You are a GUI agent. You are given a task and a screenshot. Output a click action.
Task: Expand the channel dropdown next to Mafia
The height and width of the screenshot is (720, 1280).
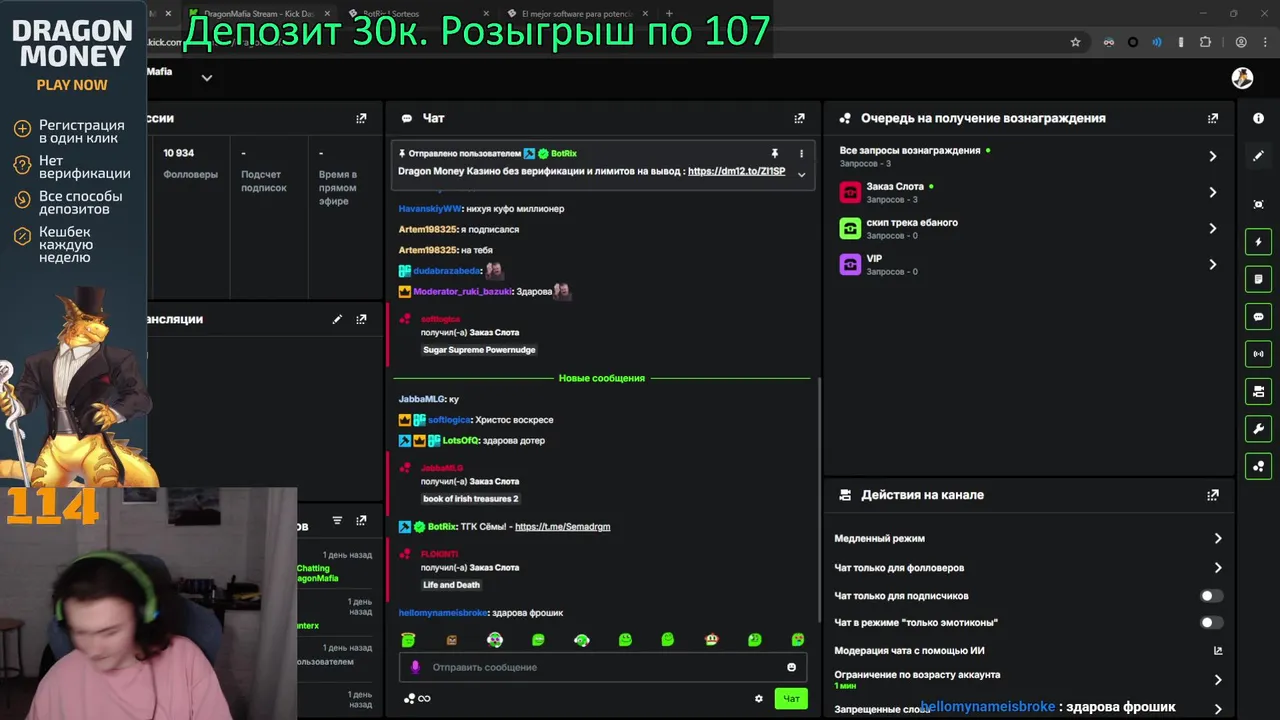207,77
